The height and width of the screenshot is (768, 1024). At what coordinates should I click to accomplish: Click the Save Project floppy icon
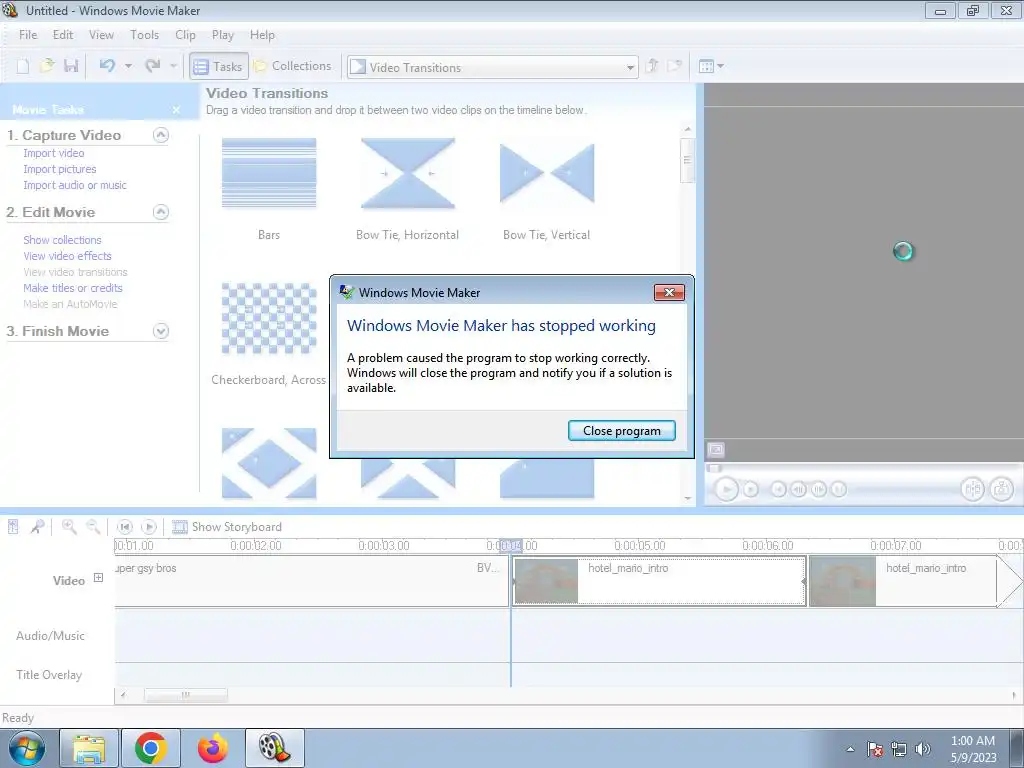pyautogui.click(x=71, y=66)
